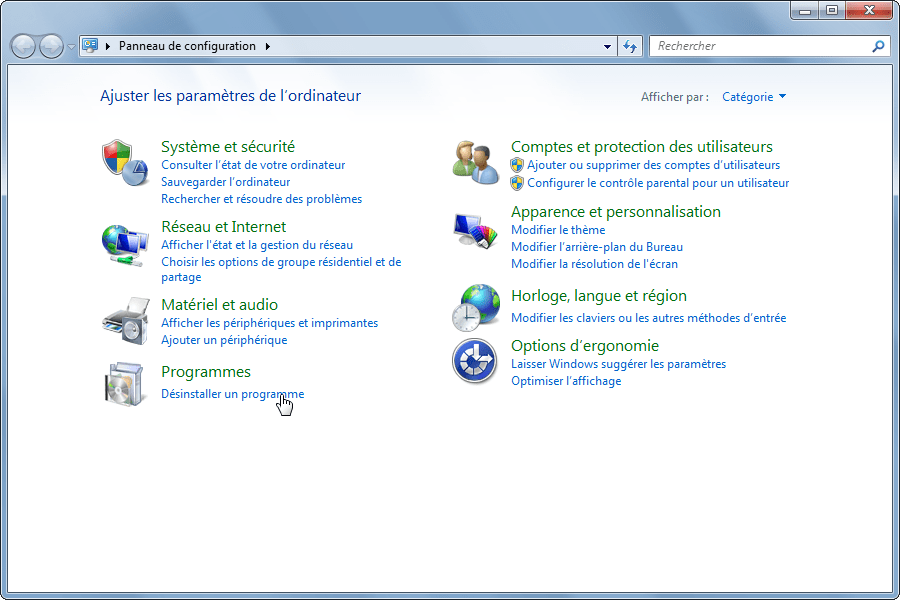This screenshot has height=600, width=900.
Task: Click in the Rechercher search field
Action: click(760, 46)
